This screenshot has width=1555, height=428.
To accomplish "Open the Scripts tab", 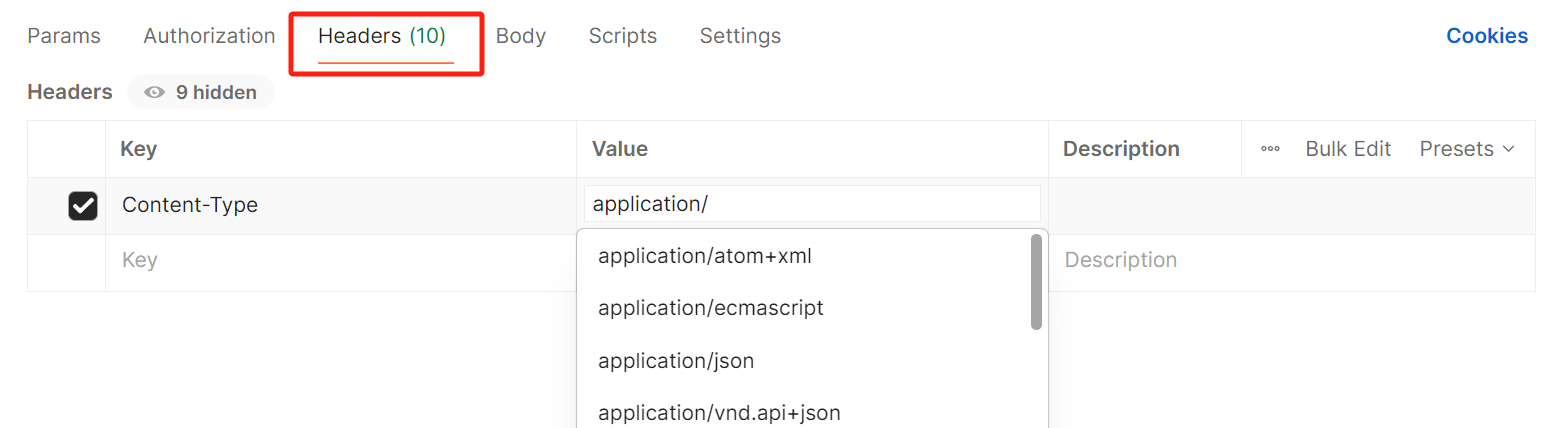I will [622, 36].
